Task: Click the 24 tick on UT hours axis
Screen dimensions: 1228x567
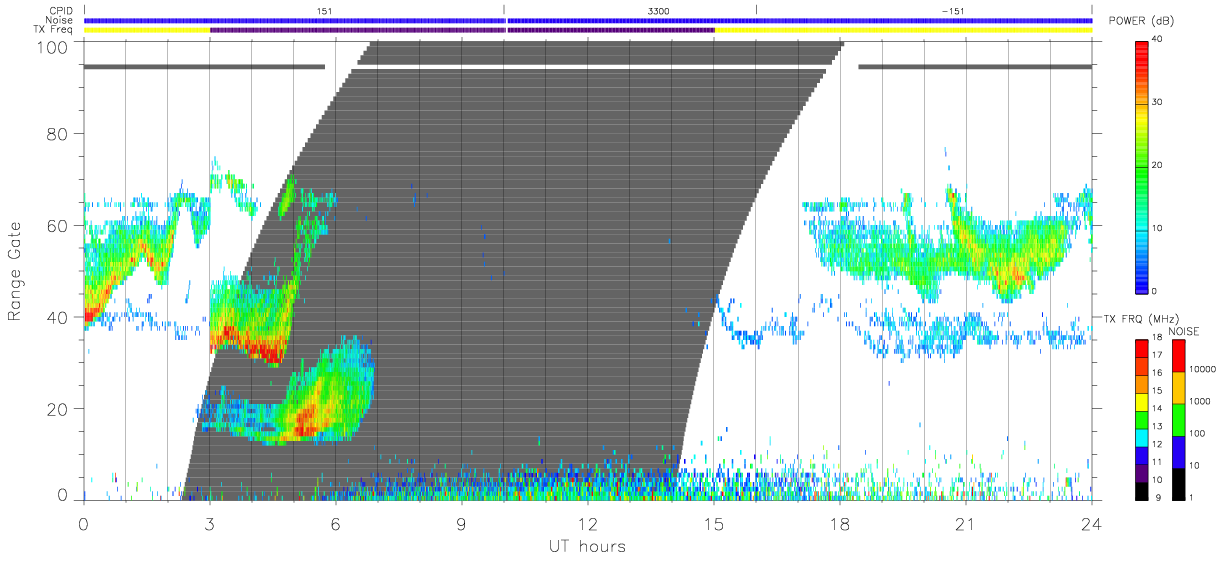Action: (x=1092, y=523)
